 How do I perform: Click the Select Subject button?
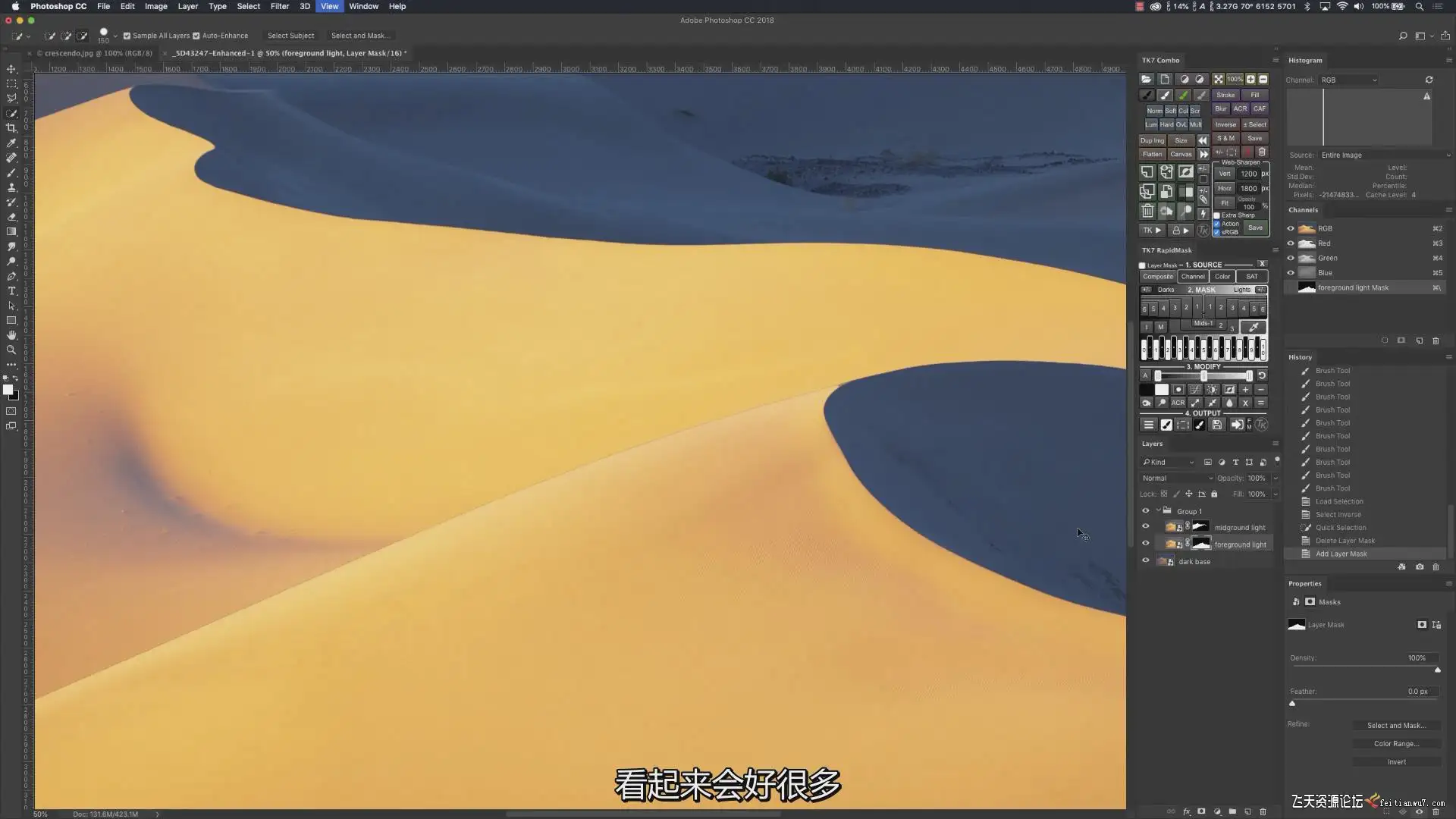(290, 36)
